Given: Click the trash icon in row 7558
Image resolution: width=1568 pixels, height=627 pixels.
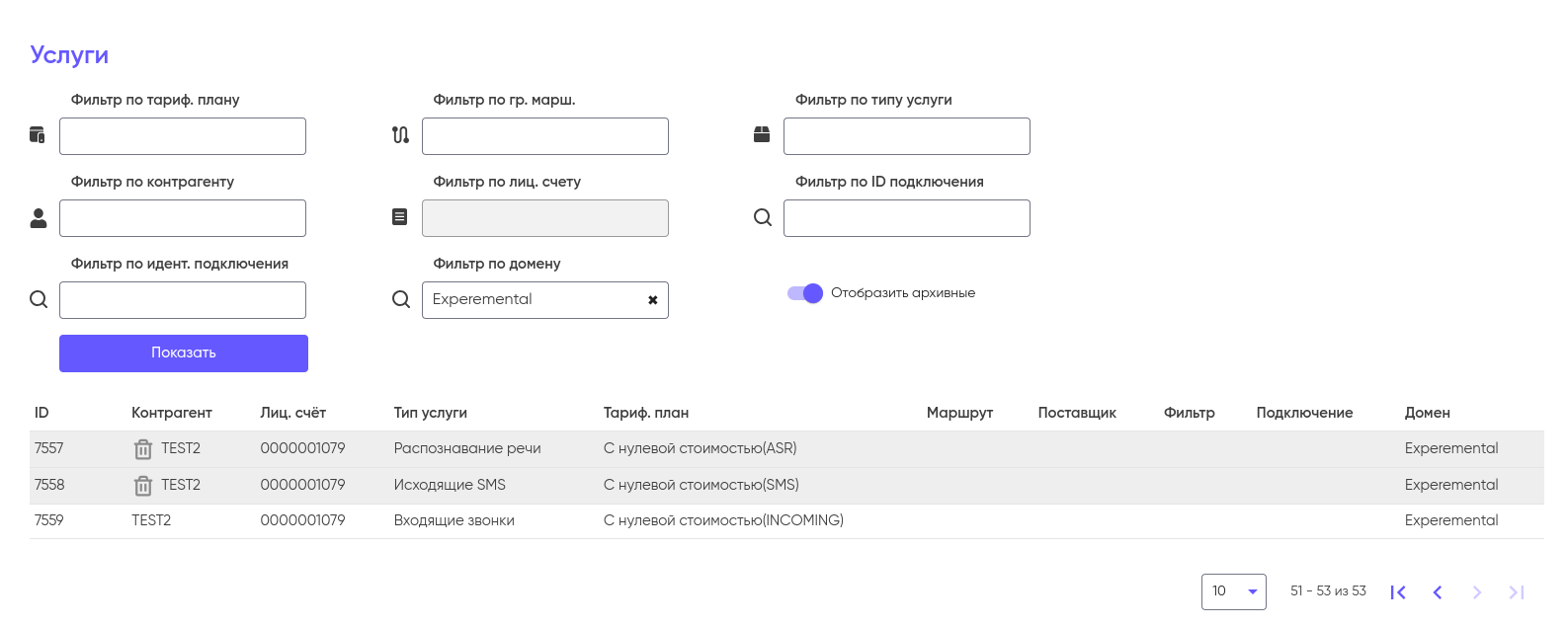Looking at the screenshot, I should coord(143,486).
